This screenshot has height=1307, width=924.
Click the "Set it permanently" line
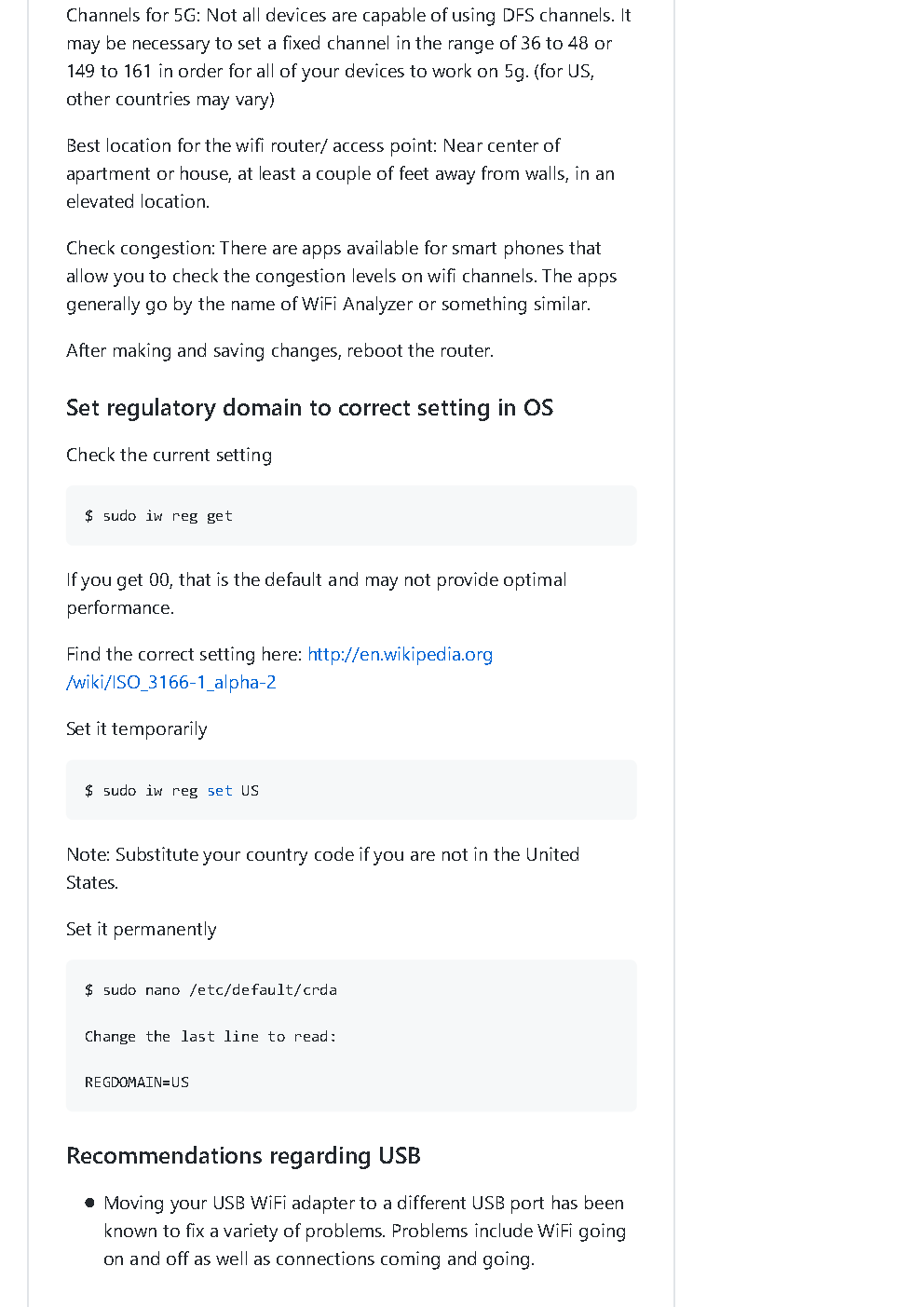click(142, 930)
